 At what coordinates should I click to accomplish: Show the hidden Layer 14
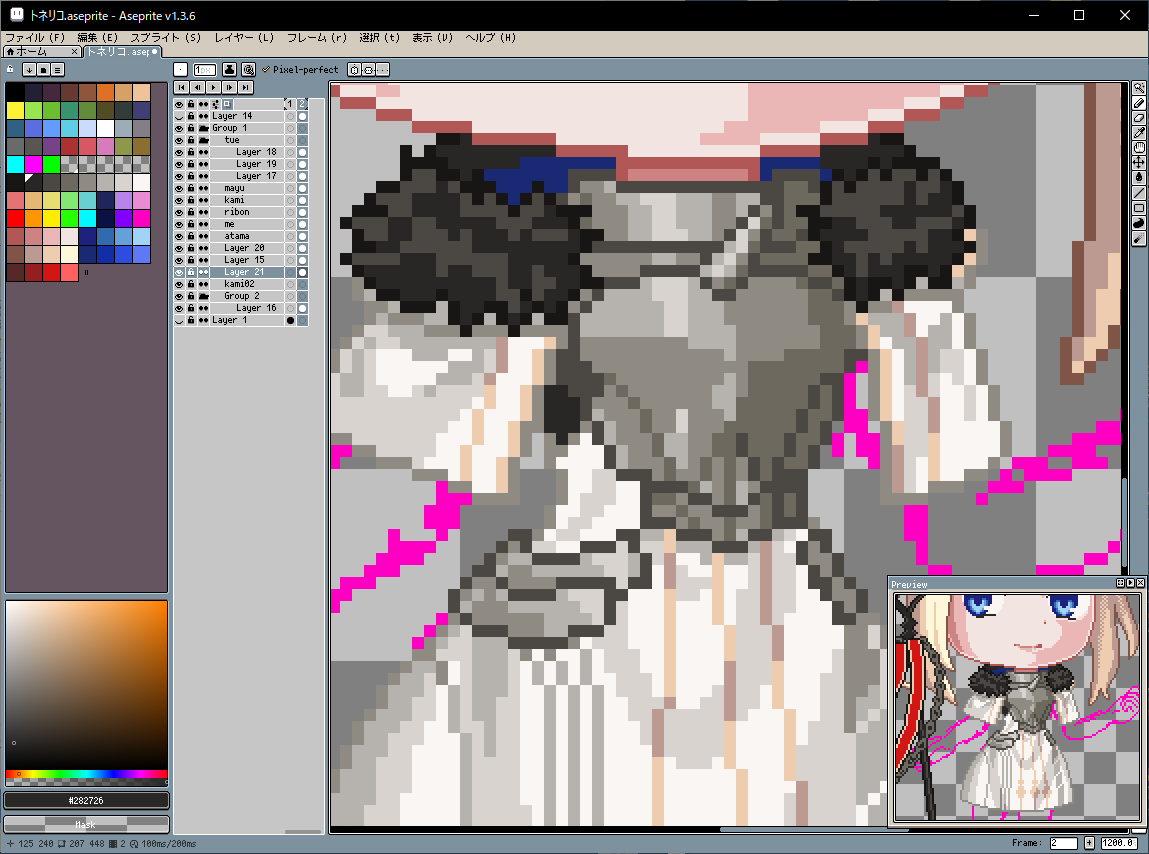(180, 116)
